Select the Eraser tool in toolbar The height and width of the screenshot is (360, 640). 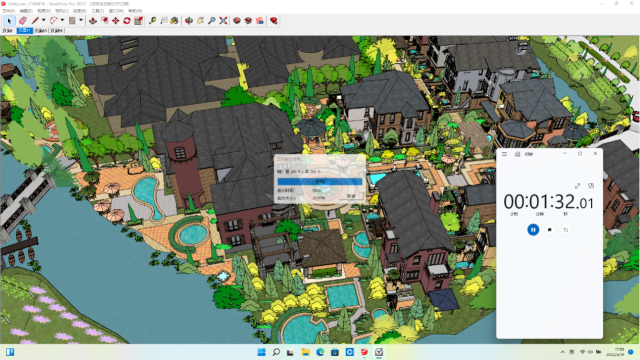[23, 20]
